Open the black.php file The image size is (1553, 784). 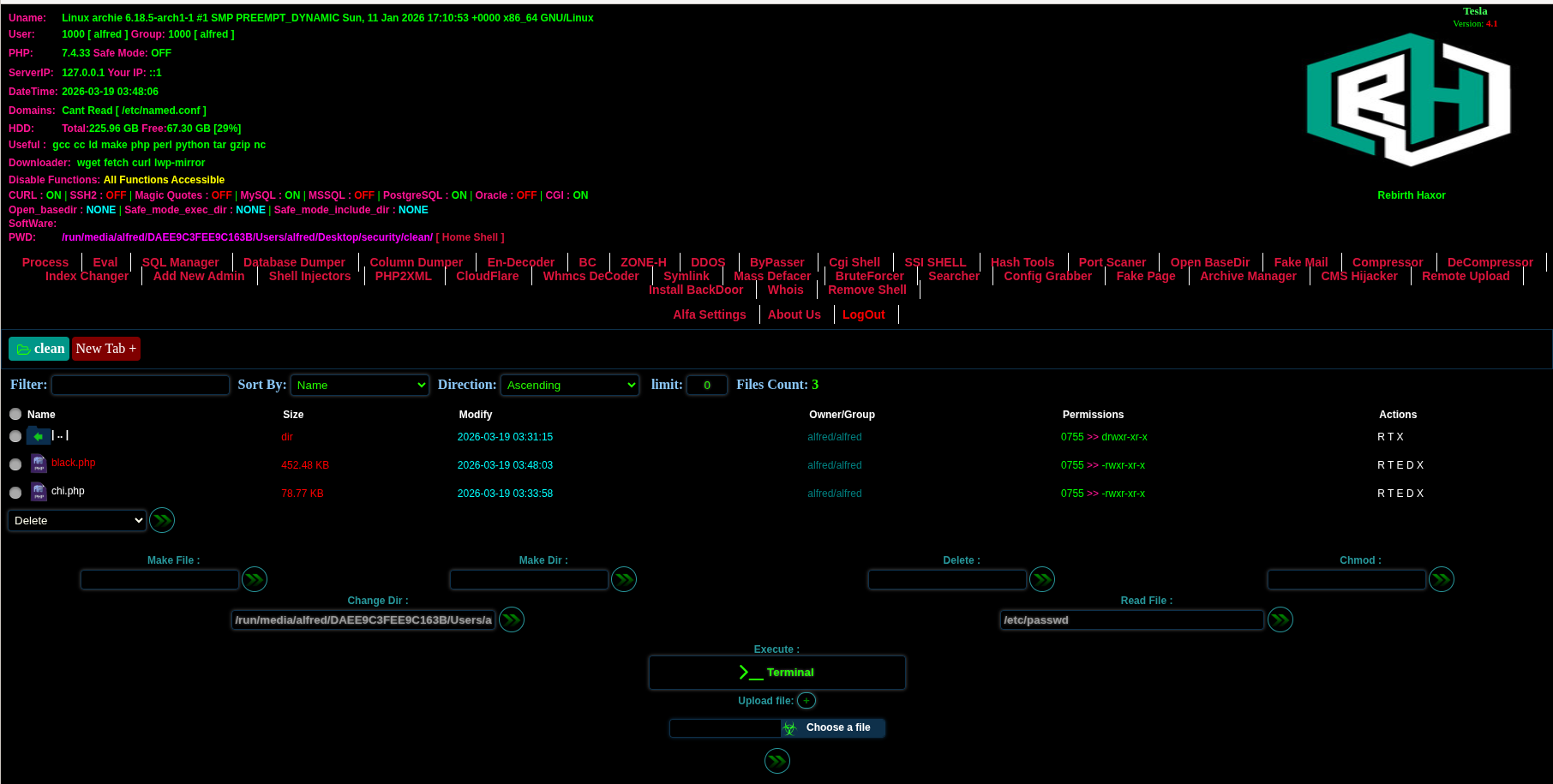point(74,463)
